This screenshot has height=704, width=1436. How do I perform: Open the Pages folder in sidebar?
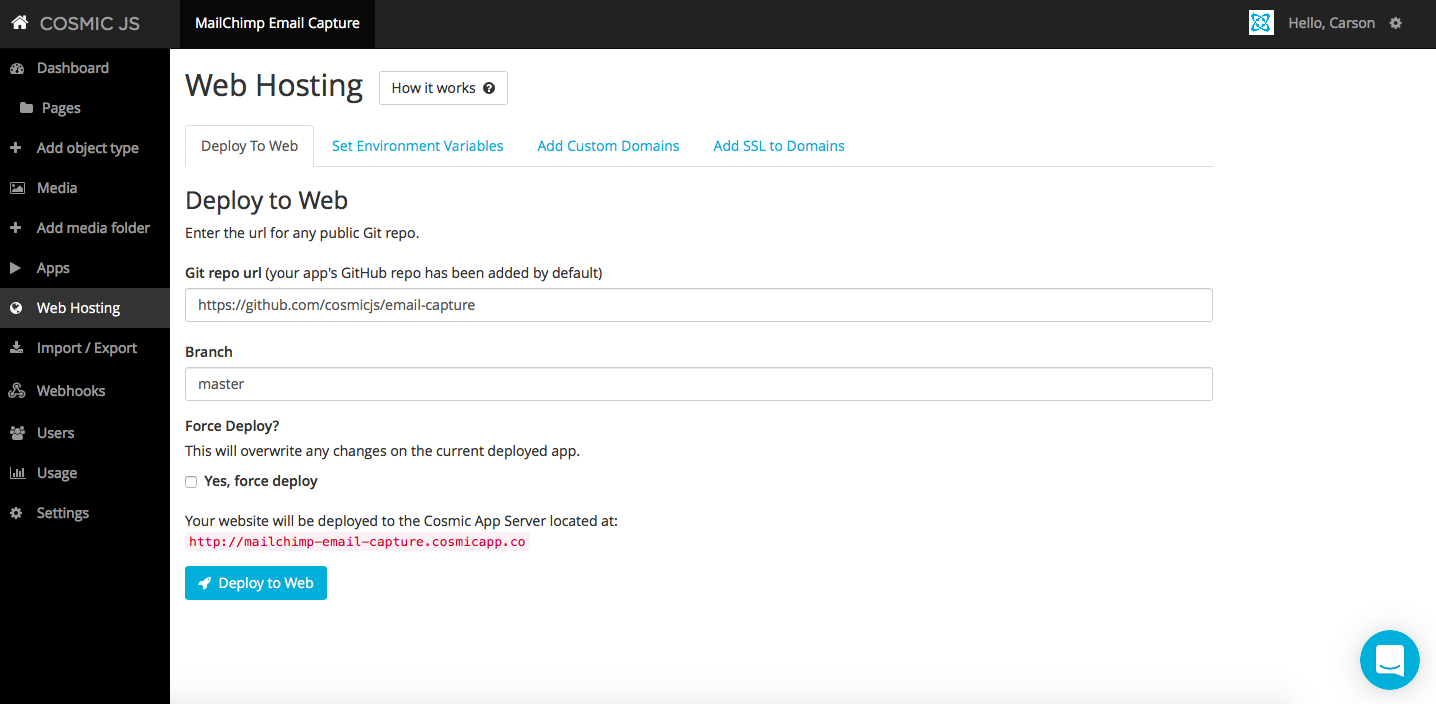coord(60,108)
